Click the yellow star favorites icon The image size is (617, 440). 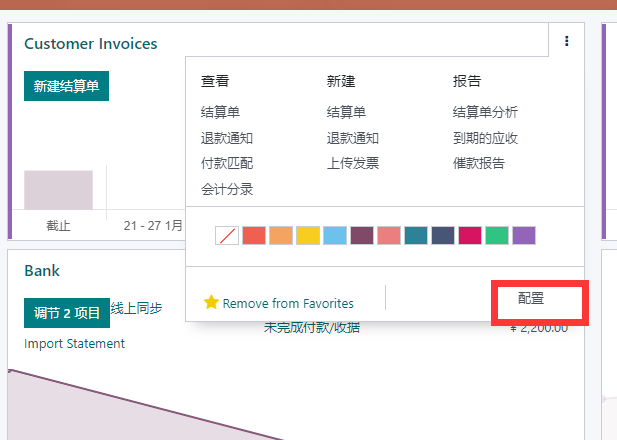[x=211, y=302]
